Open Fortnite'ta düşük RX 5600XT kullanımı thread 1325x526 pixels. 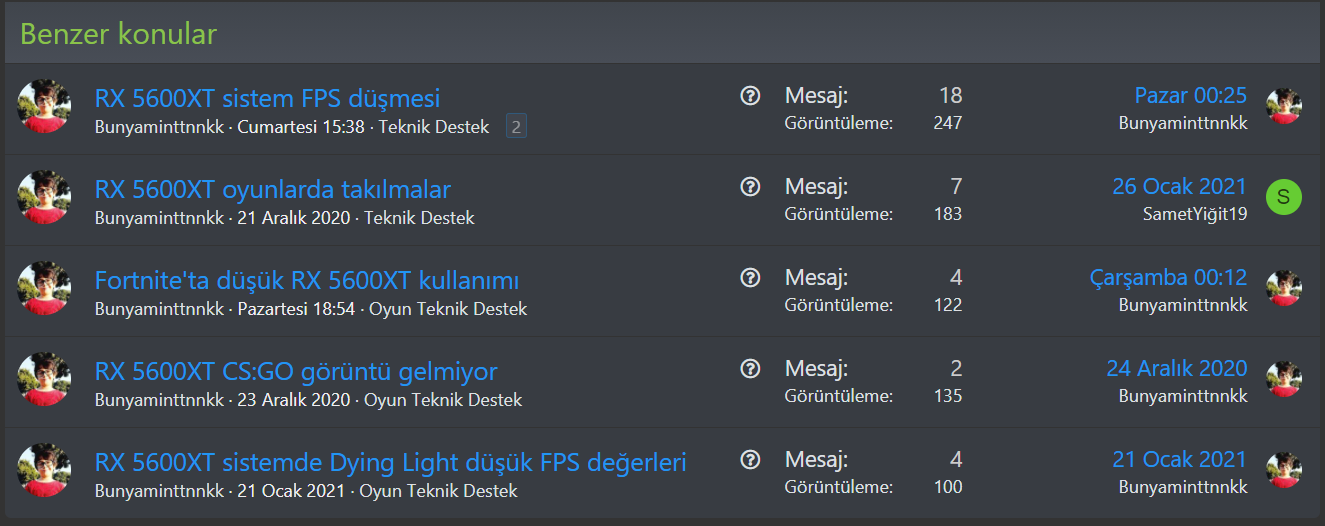tap(306, 280)
